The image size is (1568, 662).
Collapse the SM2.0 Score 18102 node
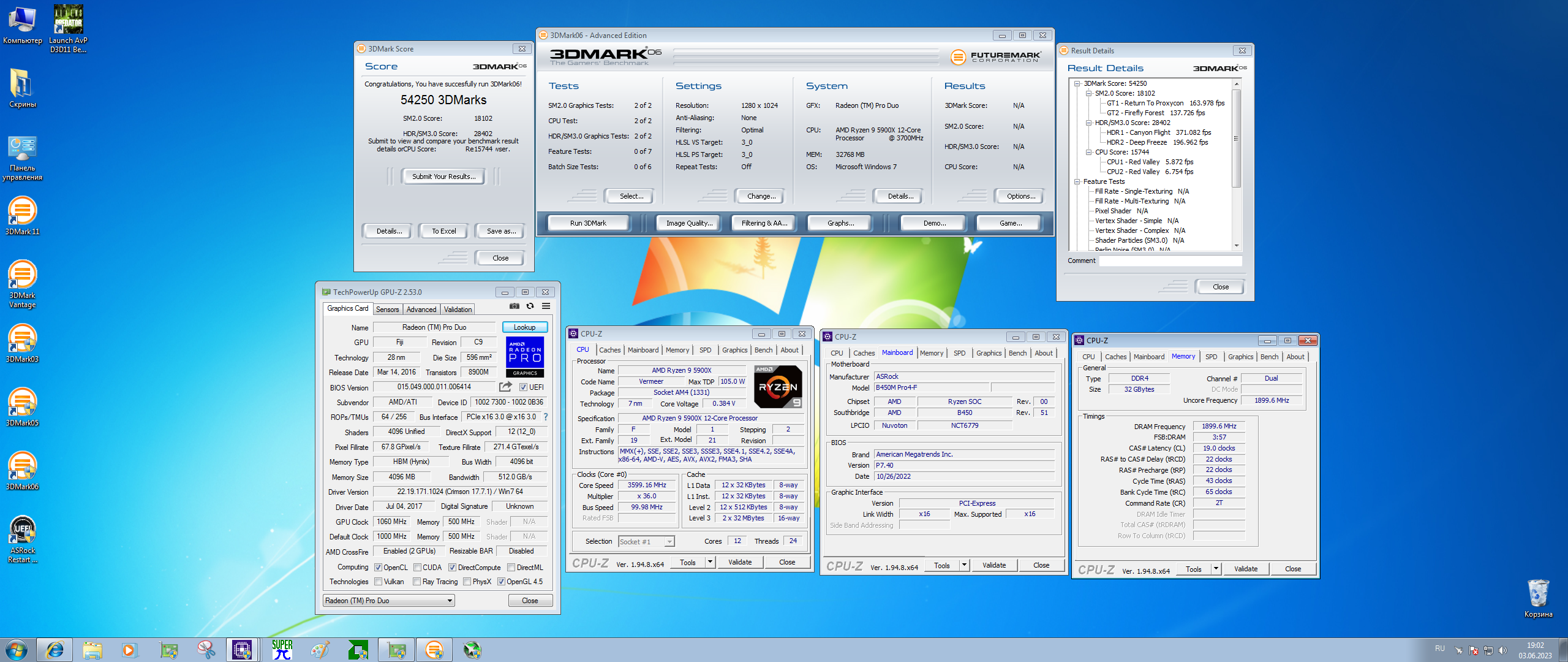pyautogui.click(x=1088, y=93)
